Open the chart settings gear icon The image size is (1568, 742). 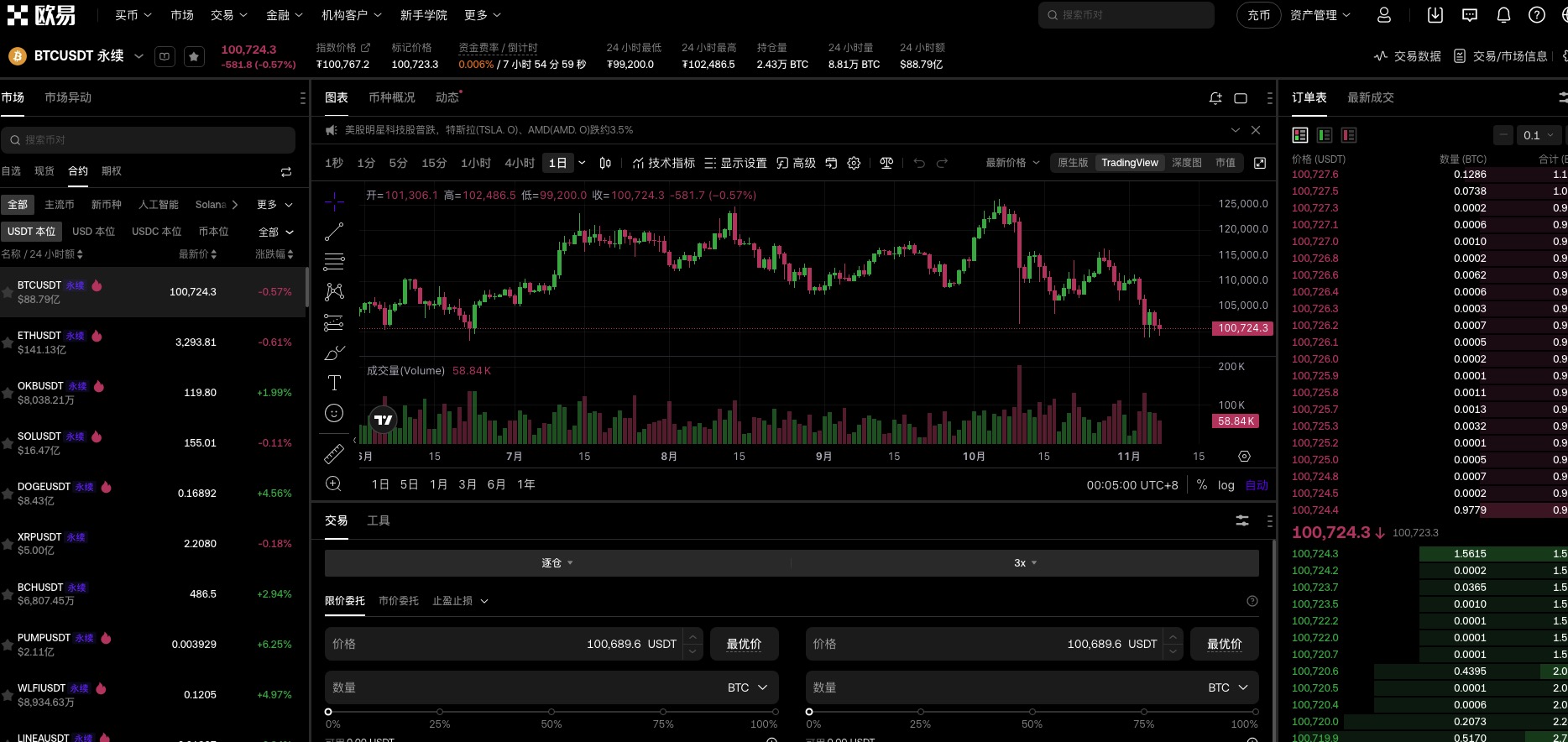pyautogui.click(x=854, y=163)
